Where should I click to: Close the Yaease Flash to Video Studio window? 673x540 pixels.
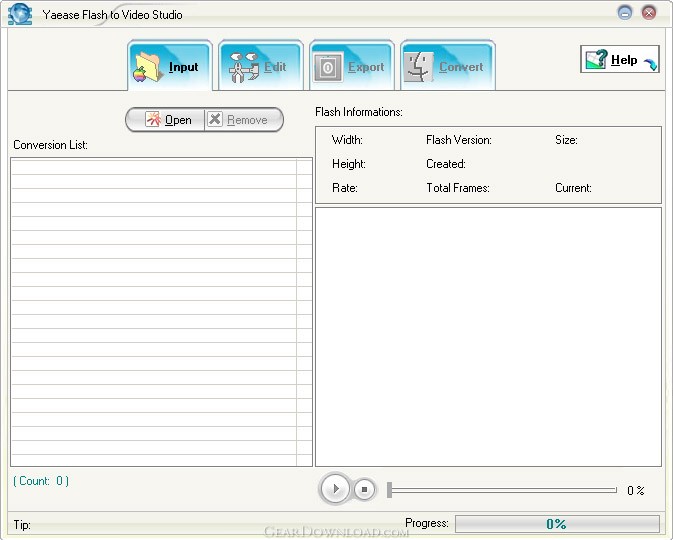(649, 13)
